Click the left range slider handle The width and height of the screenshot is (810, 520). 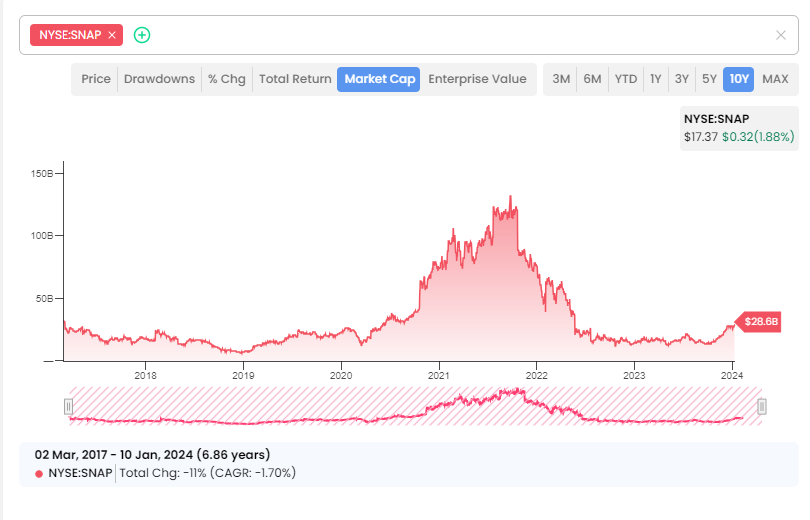(x=68, y=407)
